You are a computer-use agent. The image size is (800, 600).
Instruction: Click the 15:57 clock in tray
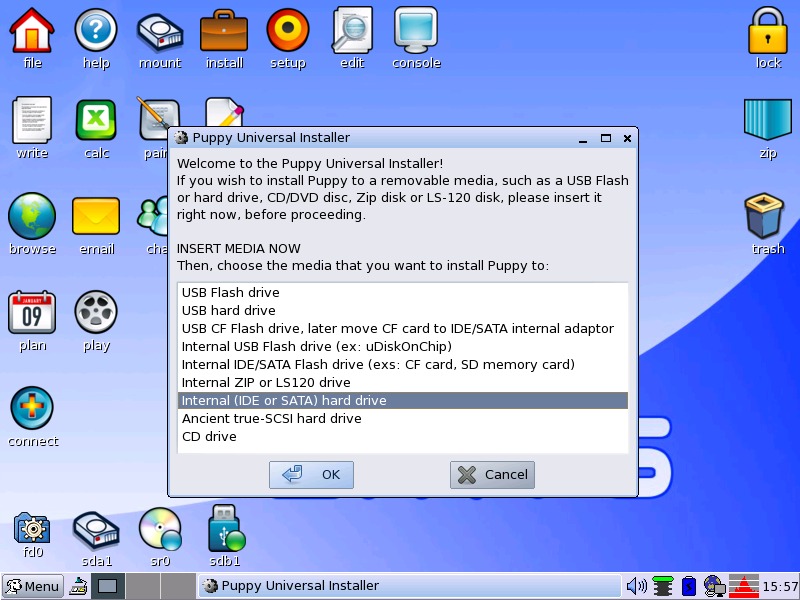781,586
